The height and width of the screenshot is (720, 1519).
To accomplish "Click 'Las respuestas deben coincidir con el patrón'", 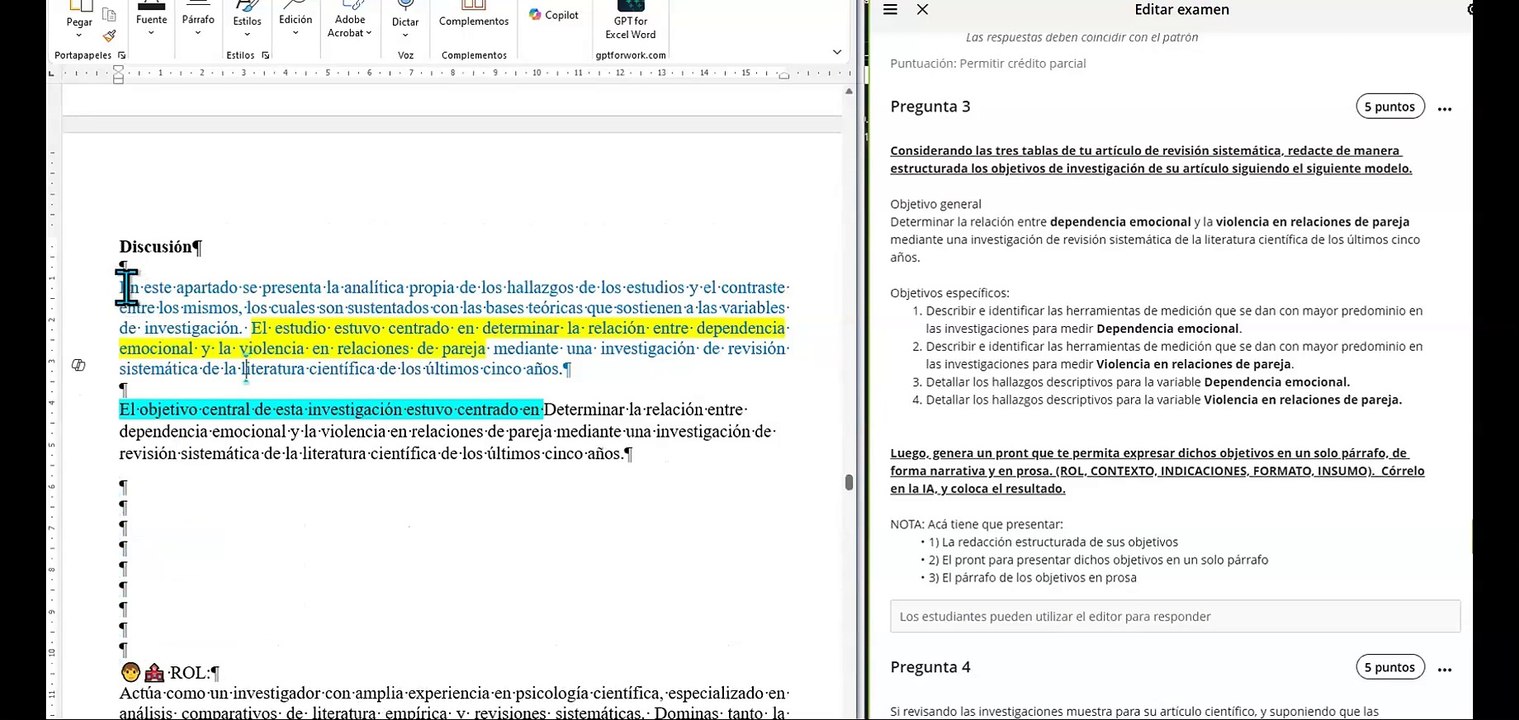I will click(1082, 37).
